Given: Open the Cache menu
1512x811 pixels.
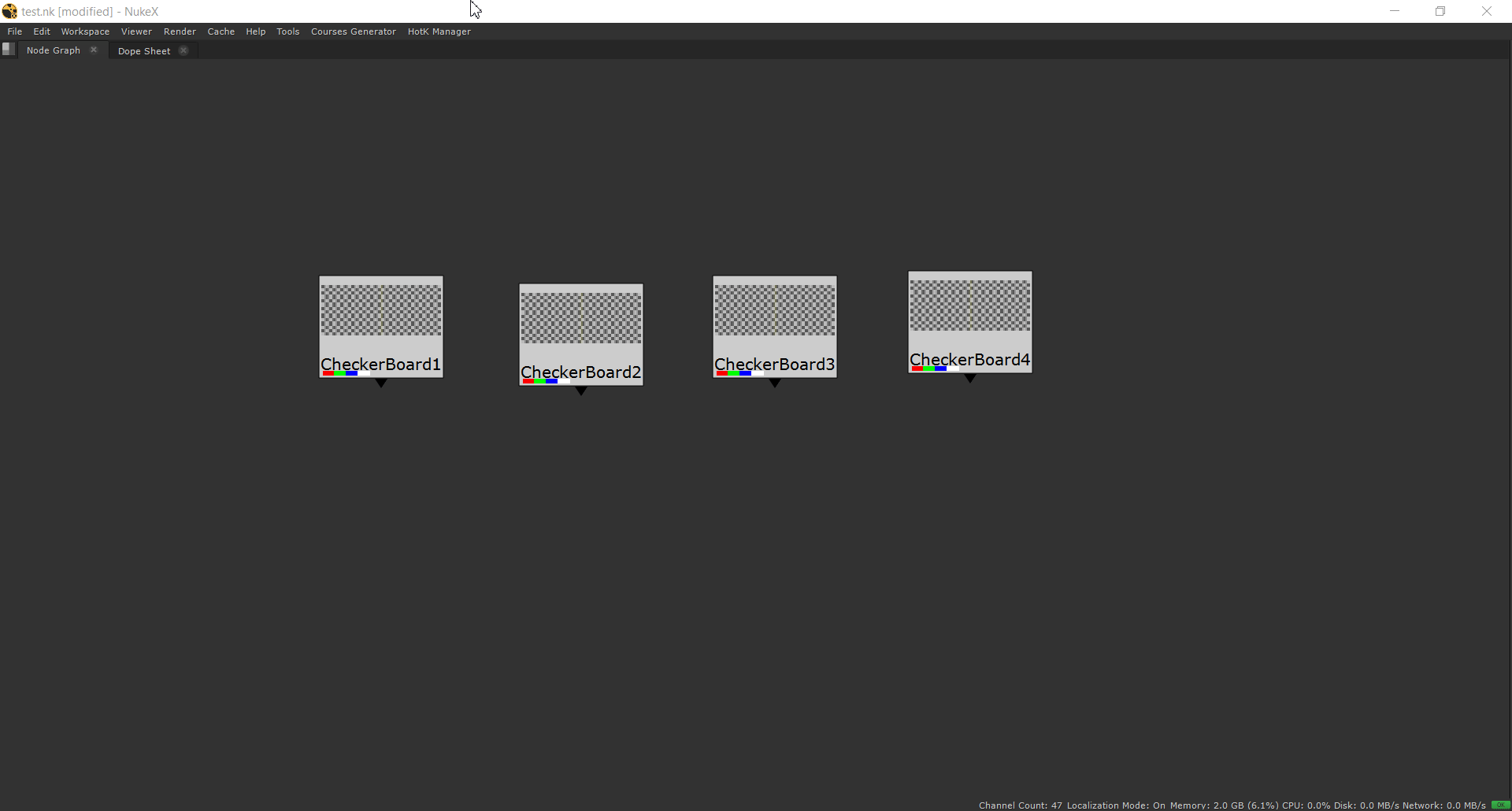Looking at the screenshot, I should (x=220, y=31).
